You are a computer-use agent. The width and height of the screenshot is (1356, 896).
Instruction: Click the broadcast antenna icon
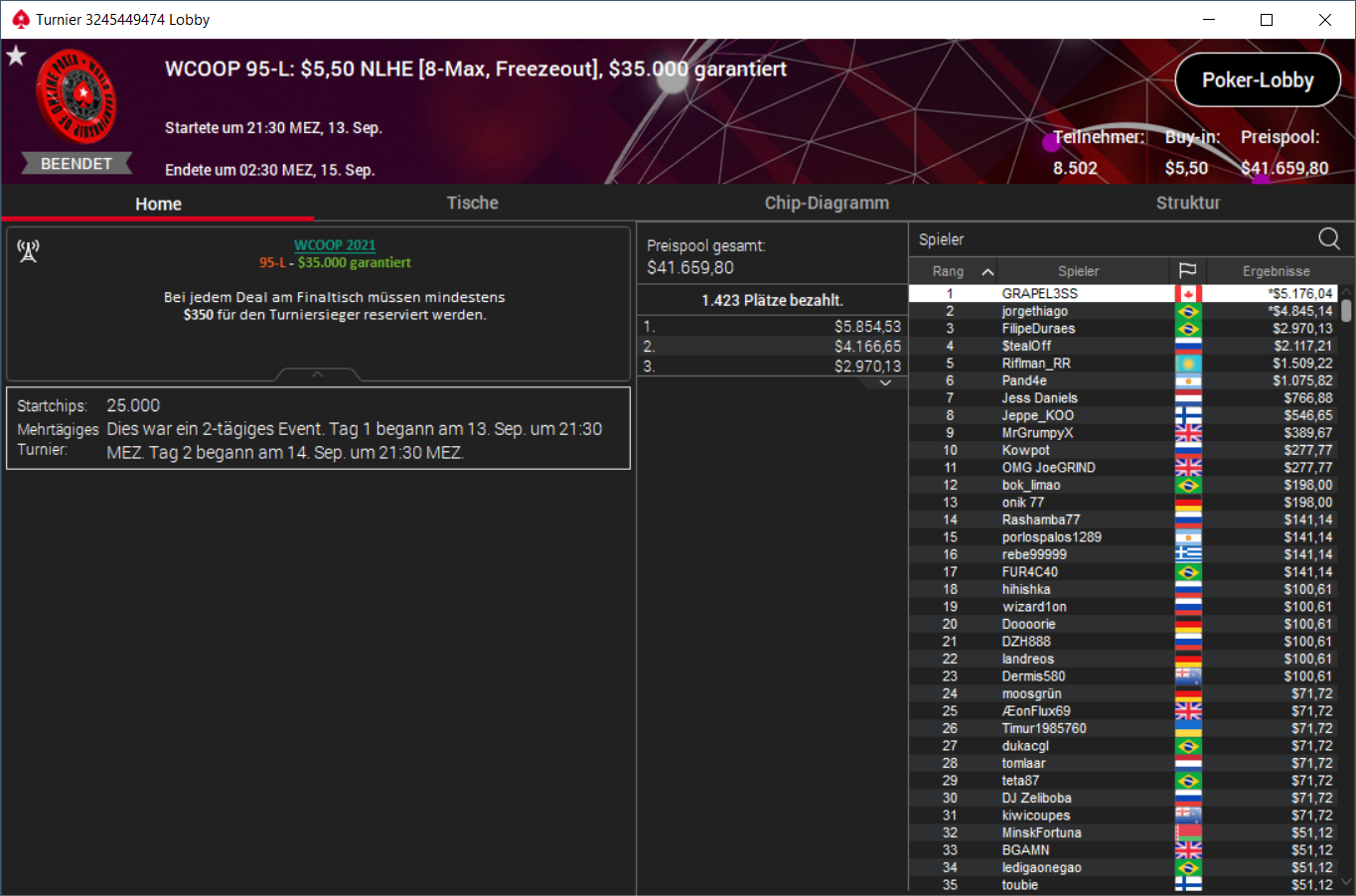pos(28,251)
